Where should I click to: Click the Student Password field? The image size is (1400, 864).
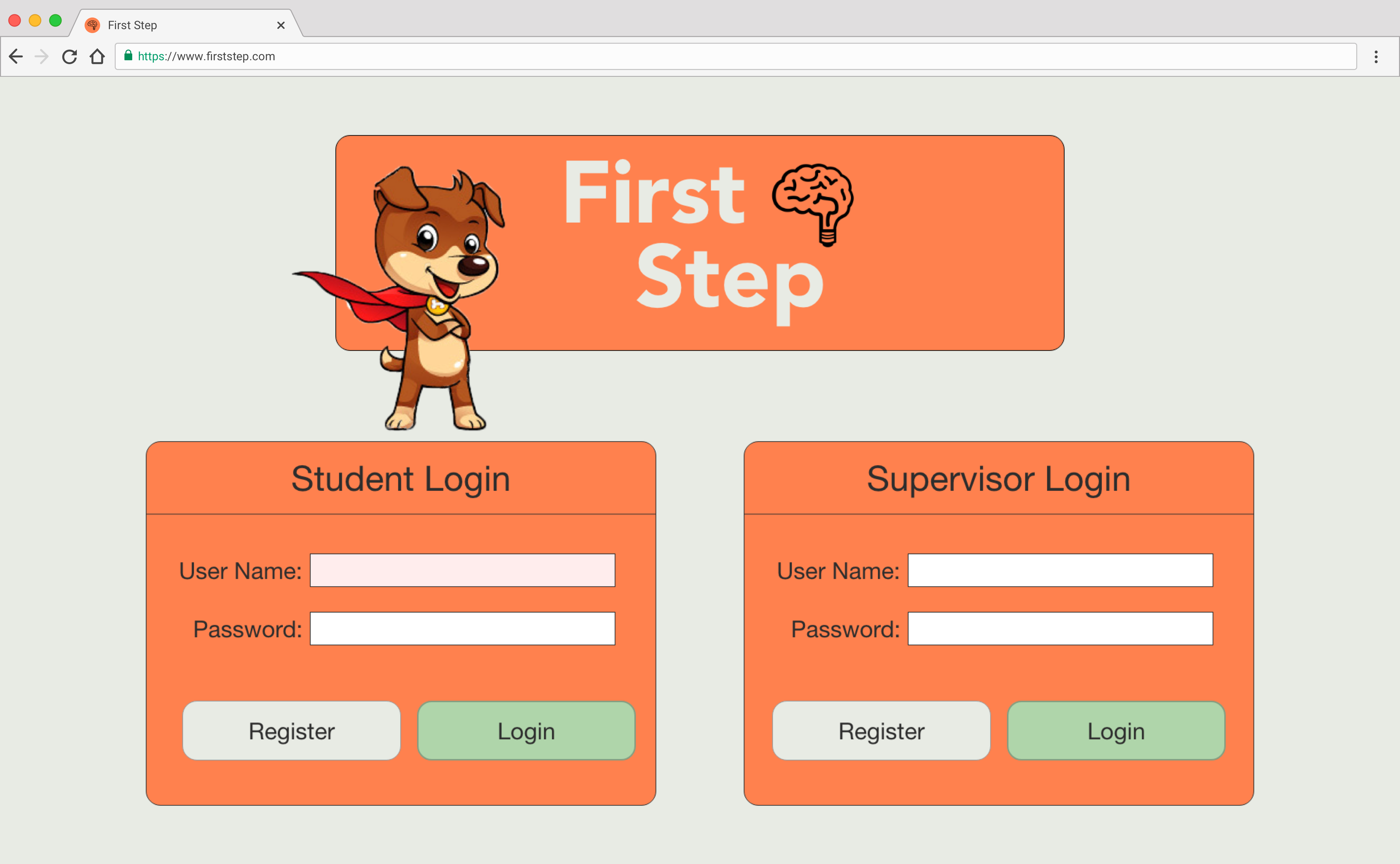[x=462, y=628]
